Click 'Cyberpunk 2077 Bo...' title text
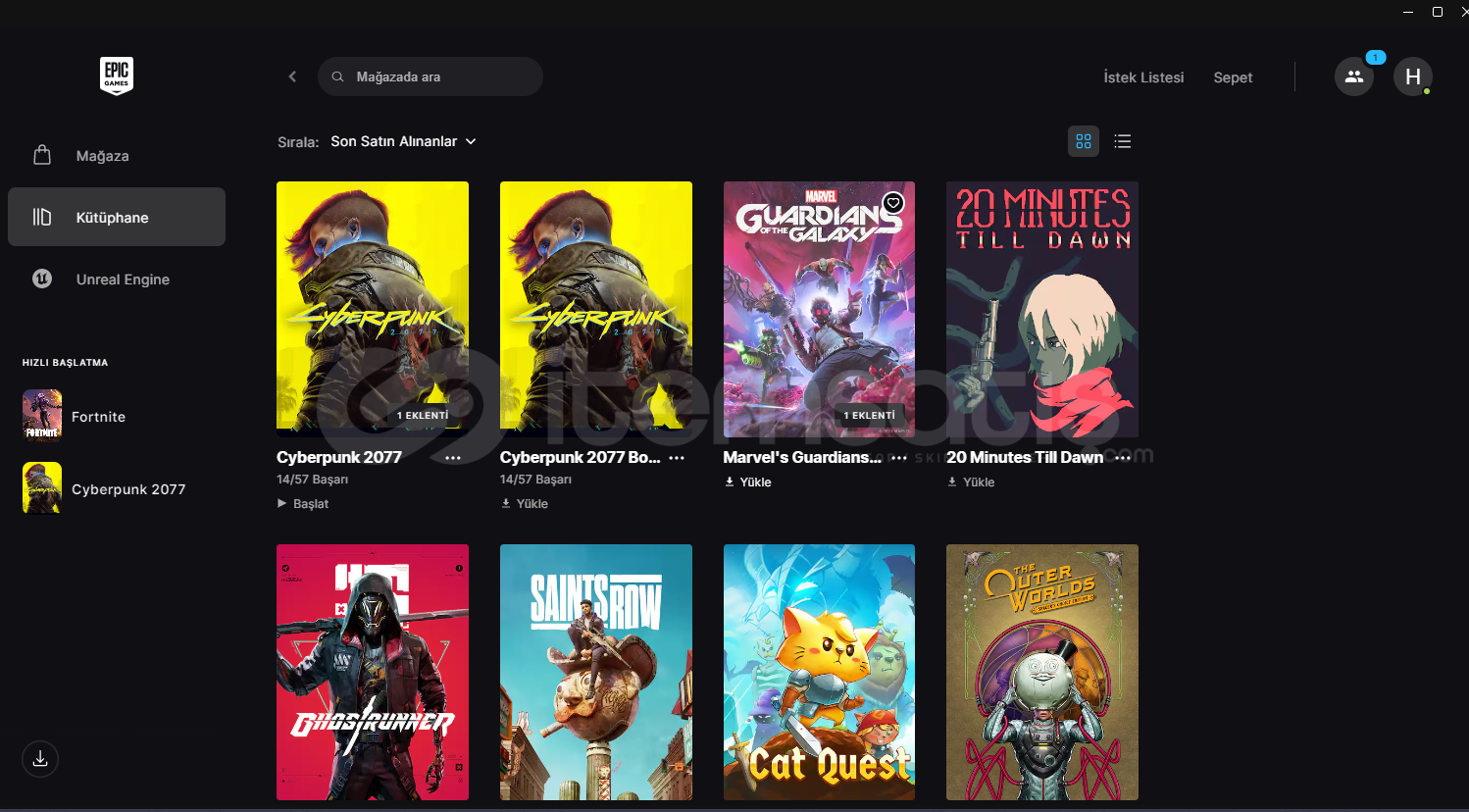The height and width of the screenshot is (812, 1469). point(581,457)
